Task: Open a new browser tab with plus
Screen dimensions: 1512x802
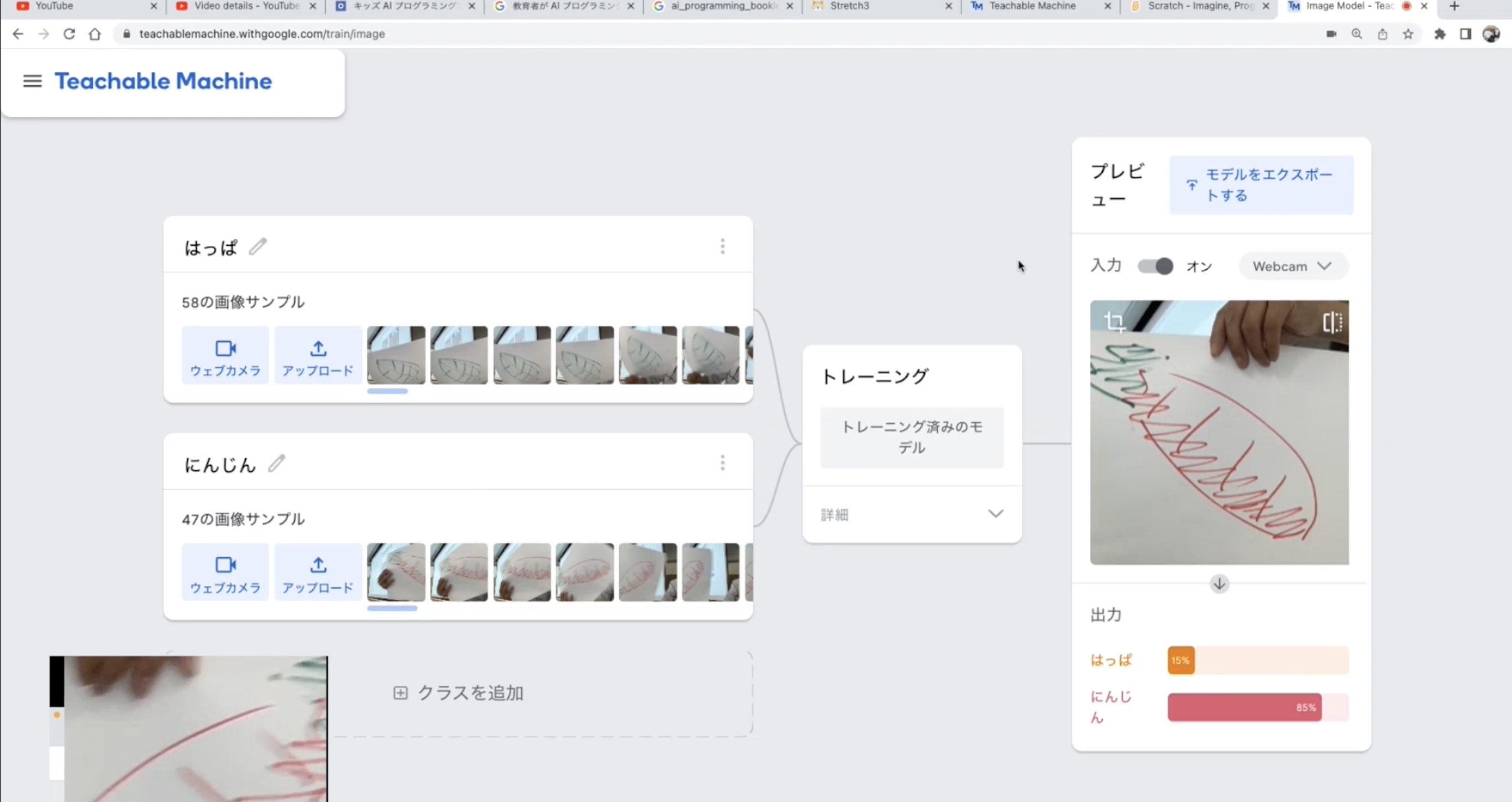Action: pos(1454,6)
